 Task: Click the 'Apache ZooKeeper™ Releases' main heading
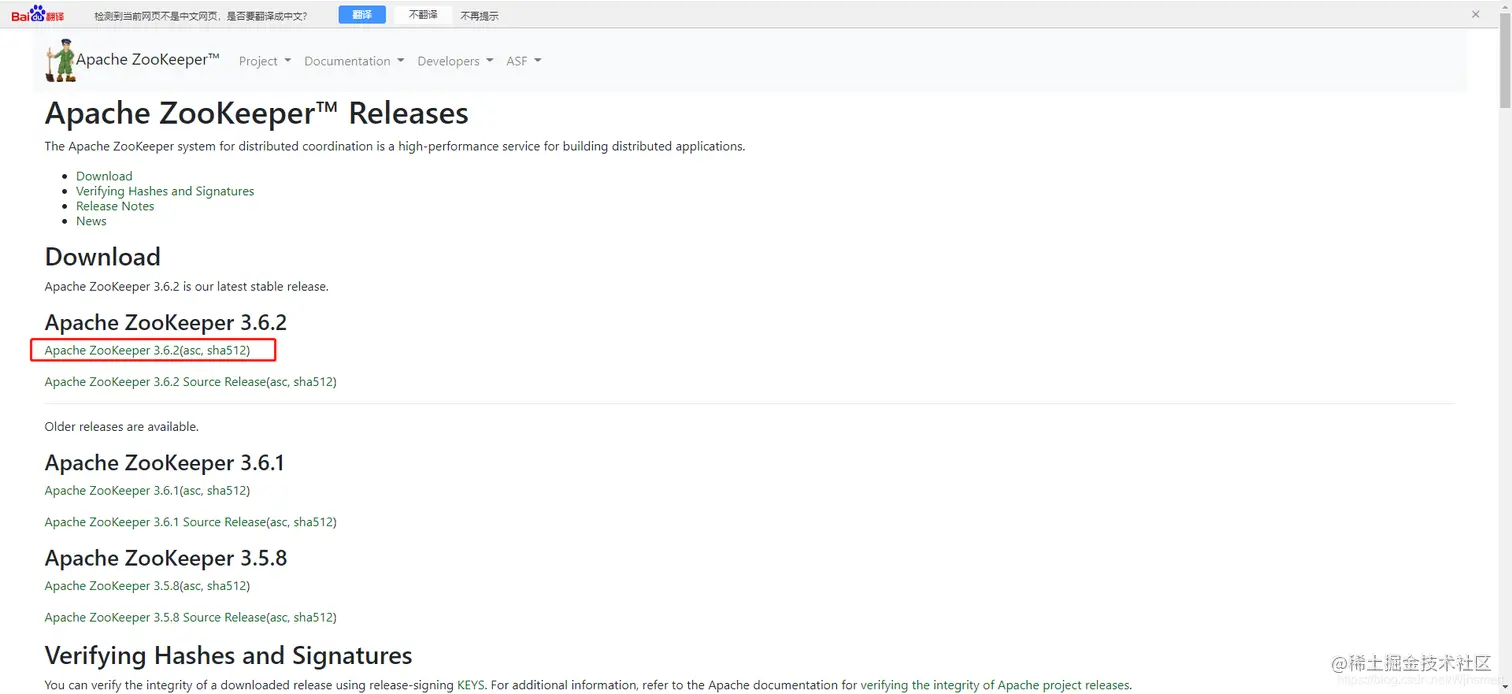257,113
